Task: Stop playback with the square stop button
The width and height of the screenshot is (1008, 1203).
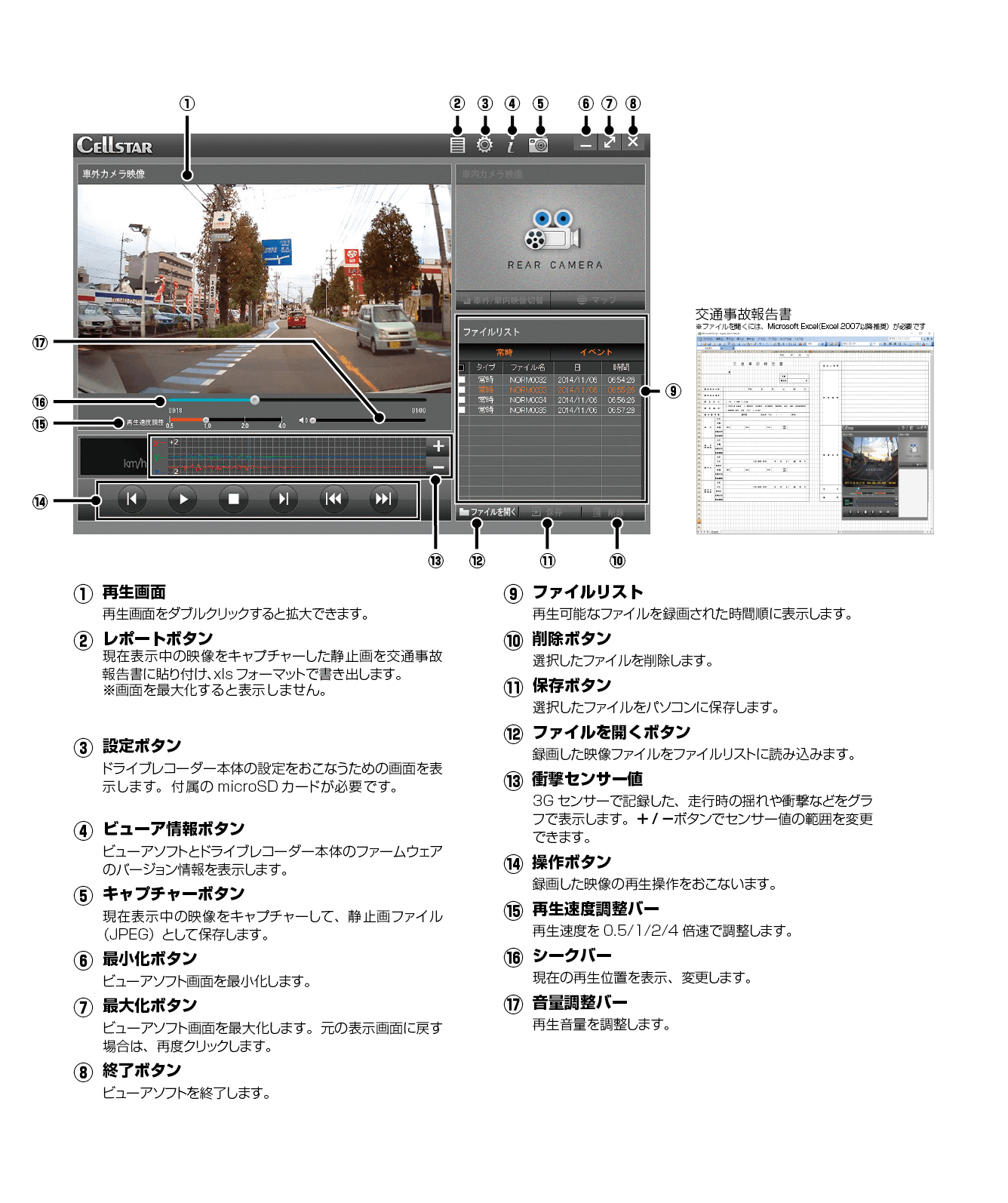Action: [x=233, y=499]
